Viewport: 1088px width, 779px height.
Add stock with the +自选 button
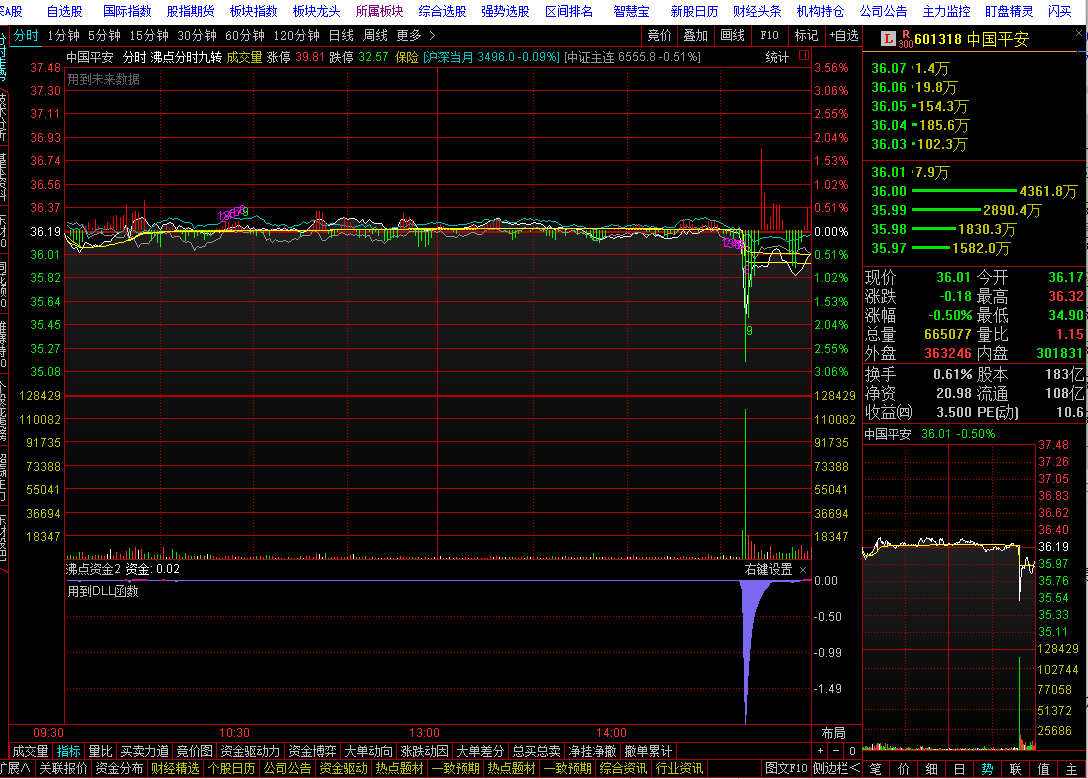pyautogui.click(x=843, y=36)
